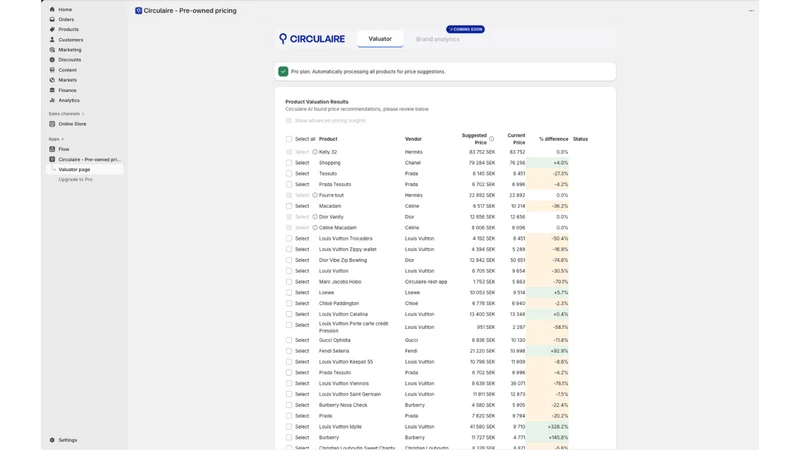
Task: Select checkbox for Dior Vibe Zip Bowling
Action: (x=289, y=260)
